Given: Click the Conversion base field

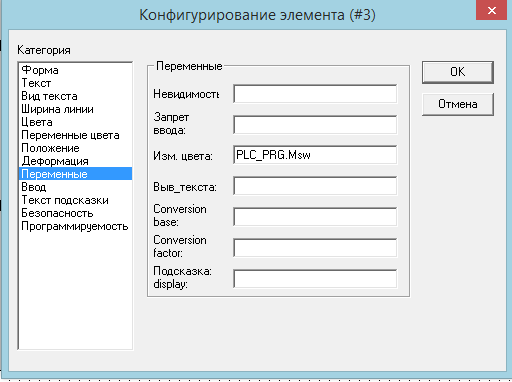Looking at the screenshot, I should tap(315, 217).
